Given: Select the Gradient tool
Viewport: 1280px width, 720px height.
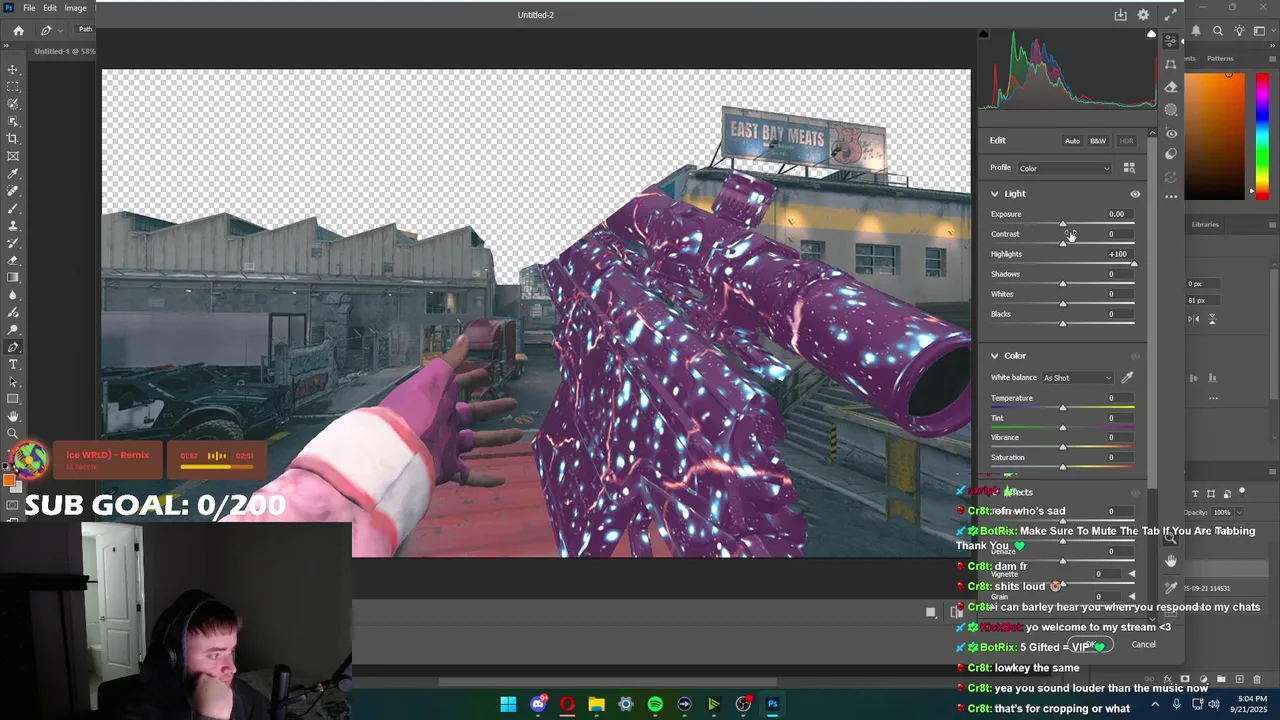Looking at the screenshot, I should [13, 278].
